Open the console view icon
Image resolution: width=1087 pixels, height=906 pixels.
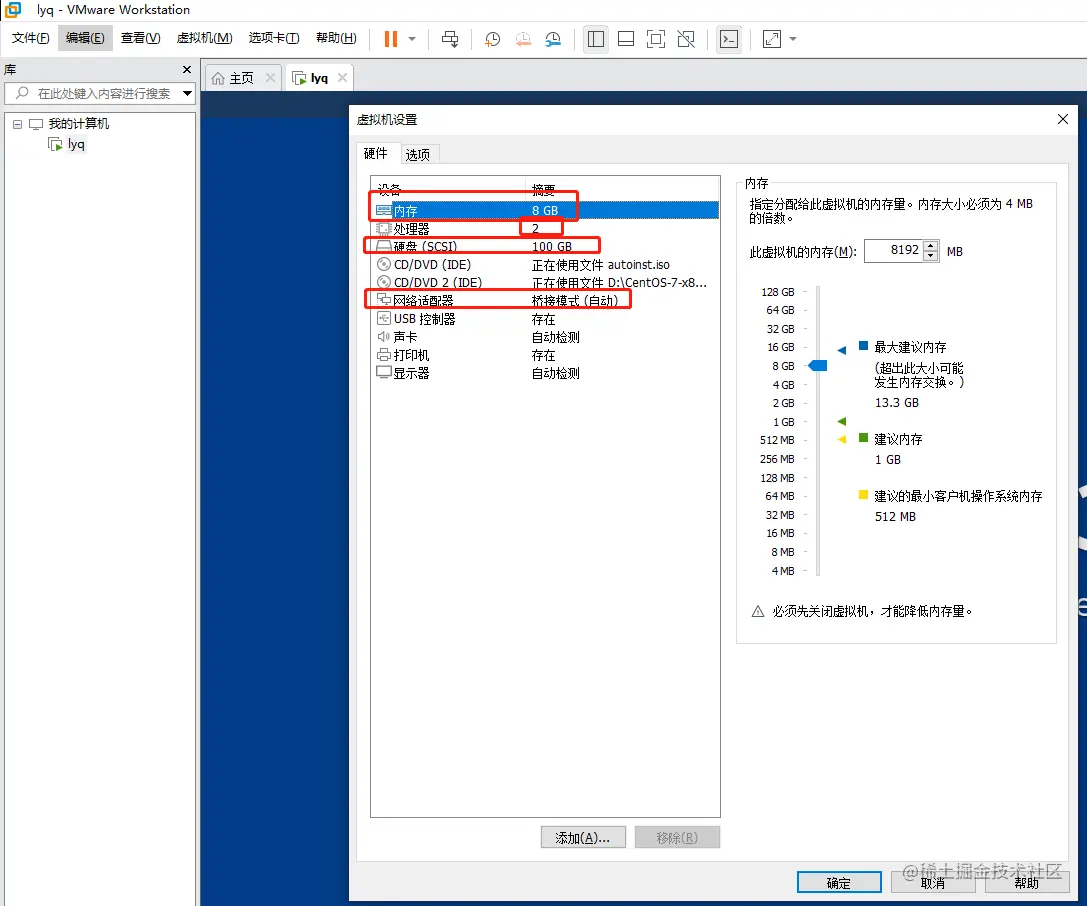729,39
